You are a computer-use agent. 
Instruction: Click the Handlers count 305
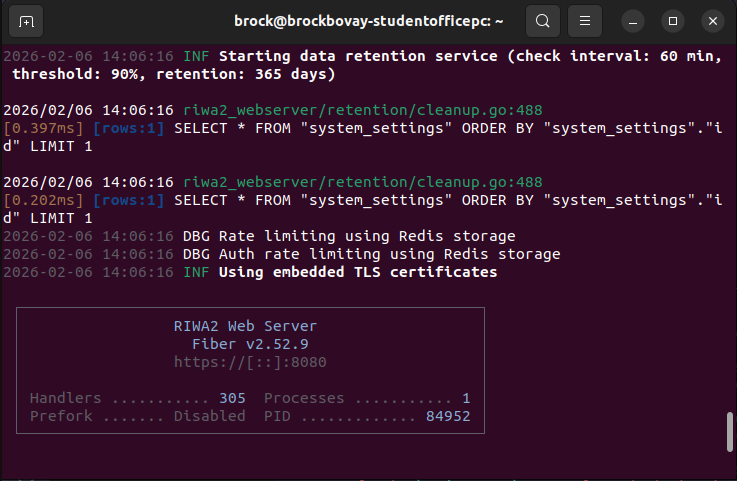(x=232, y=398)
